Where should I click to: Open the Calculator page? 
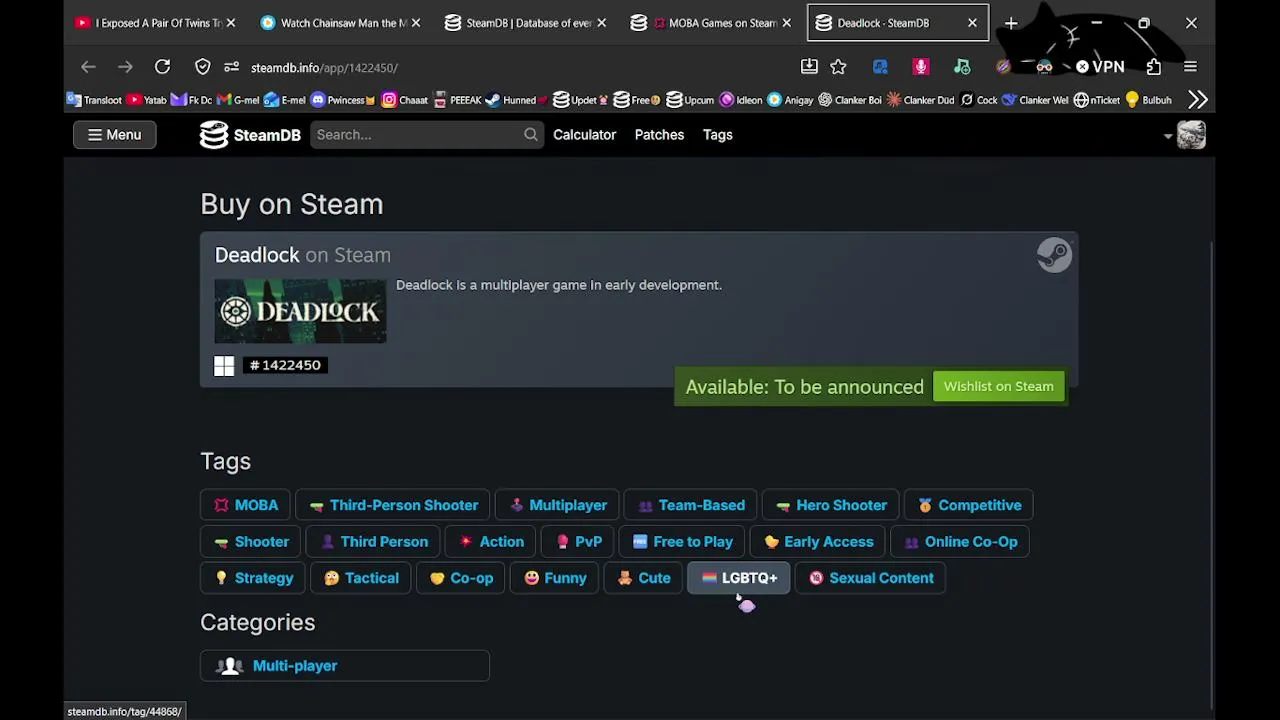pos(585,135)
